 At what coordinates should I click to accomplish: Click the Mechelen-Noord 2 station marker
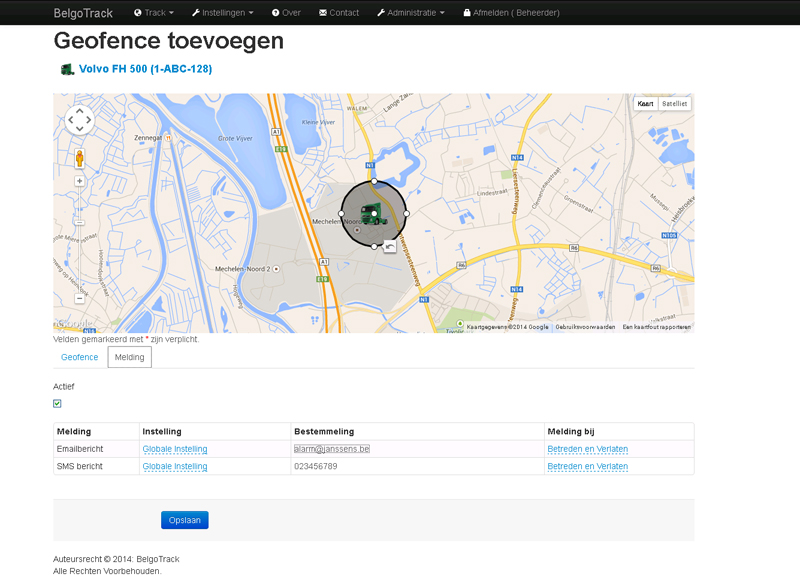tap(276, 269)
